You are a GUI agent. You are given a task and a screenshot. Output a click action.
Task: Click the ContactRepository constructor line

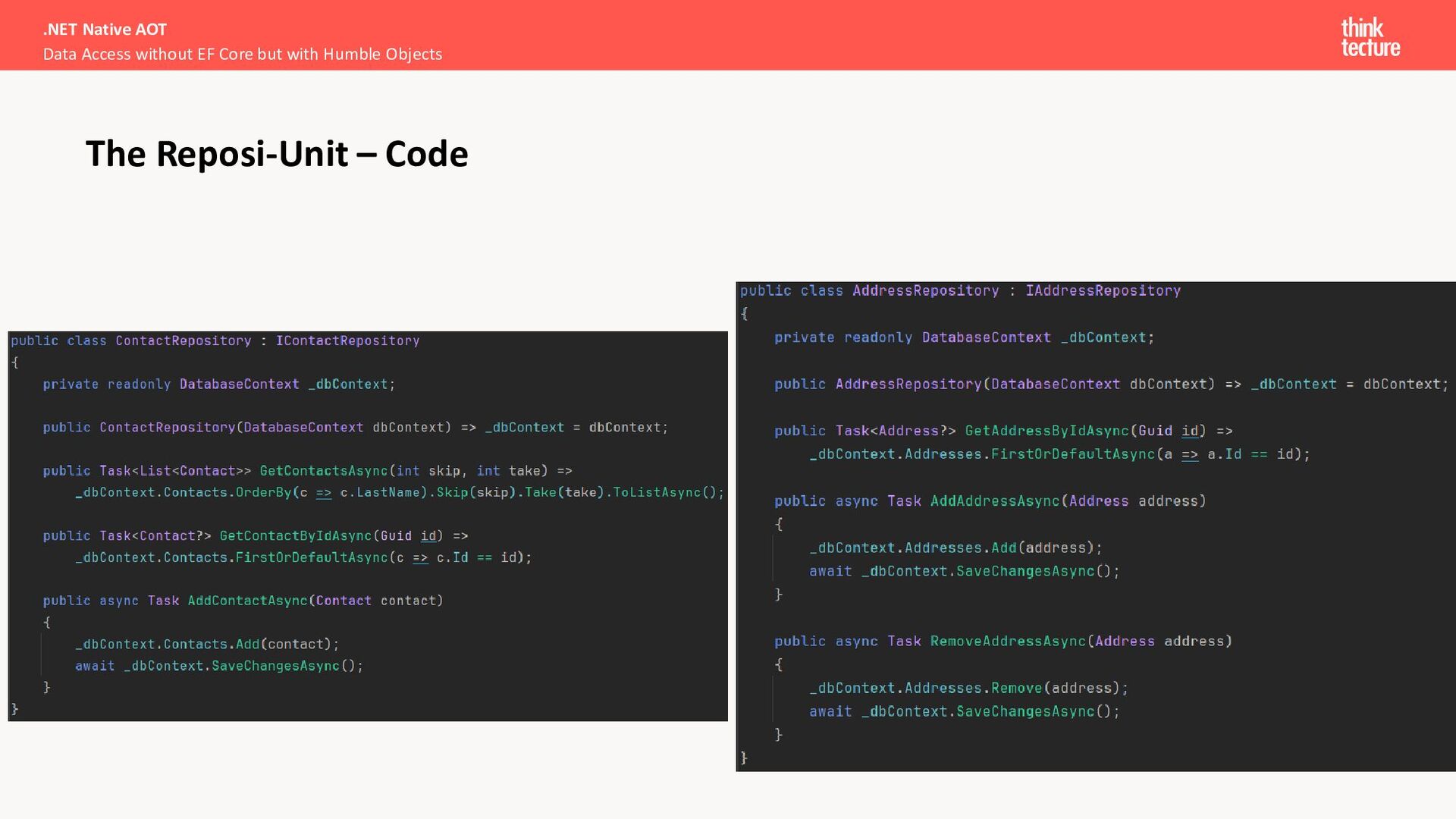356,428
